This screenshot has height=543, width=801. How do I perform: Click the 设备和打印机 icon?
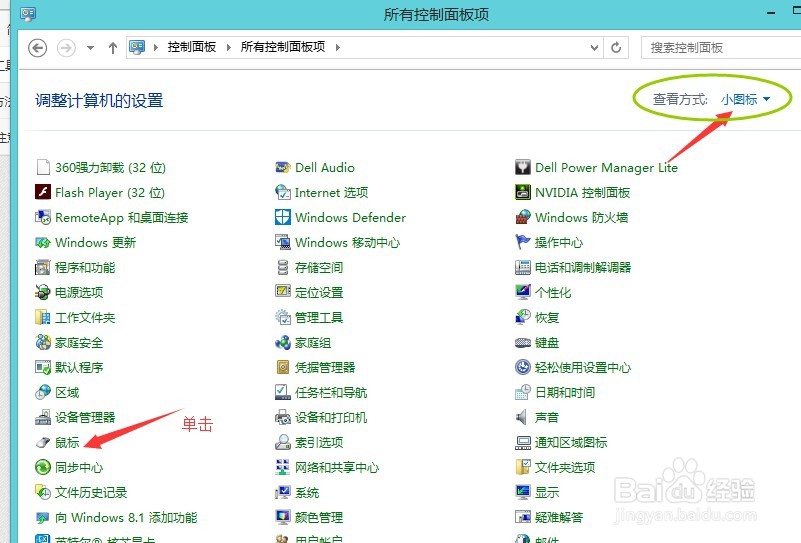[282, 417]
